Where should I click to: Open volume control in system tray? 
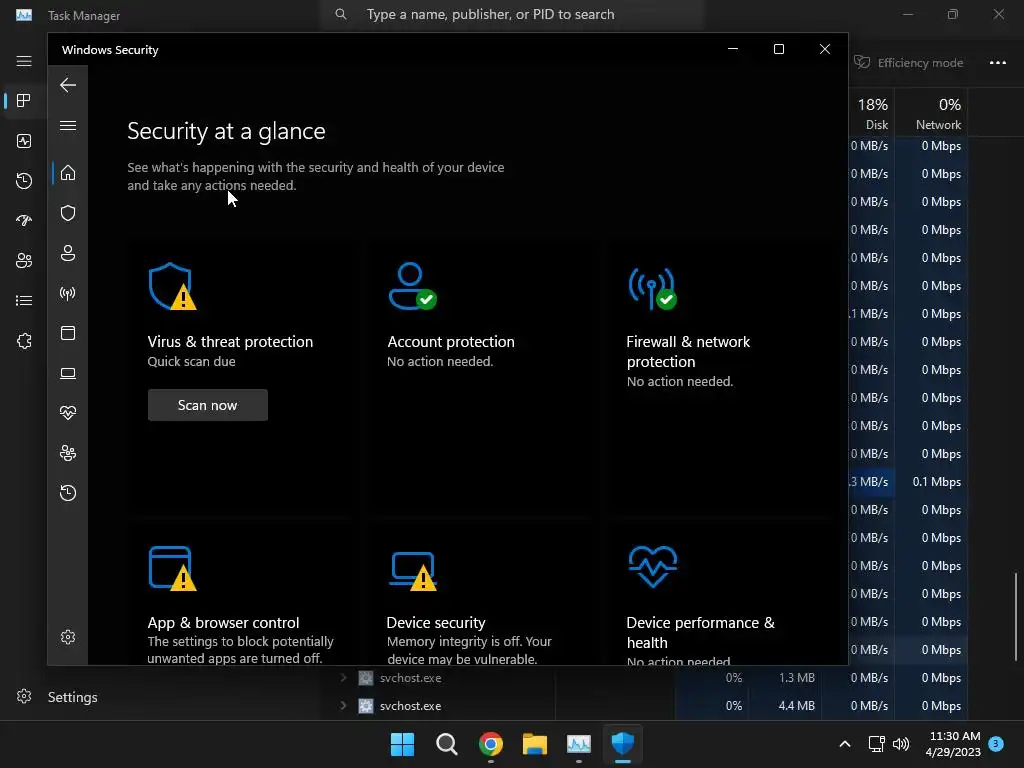[x=901, y=744]
